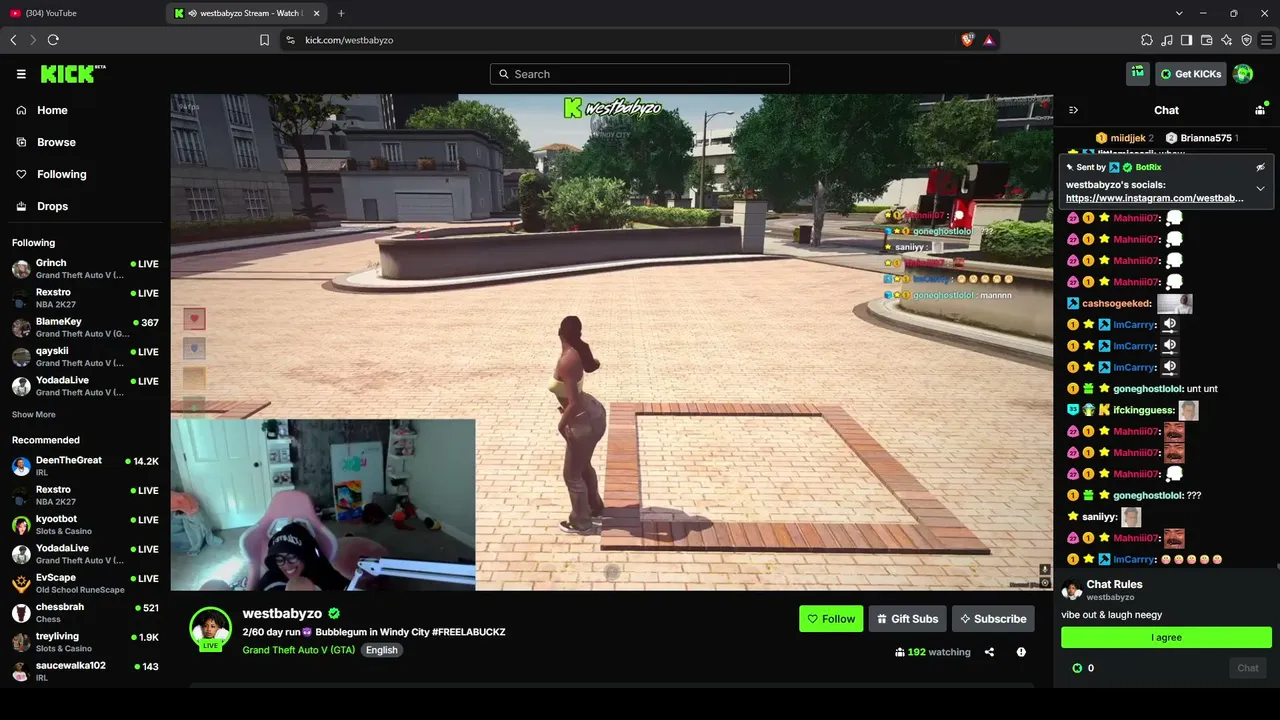Open the Grand Theft Auto V category link
This screenshot has width=1280, height=720.
click(299, 650)
